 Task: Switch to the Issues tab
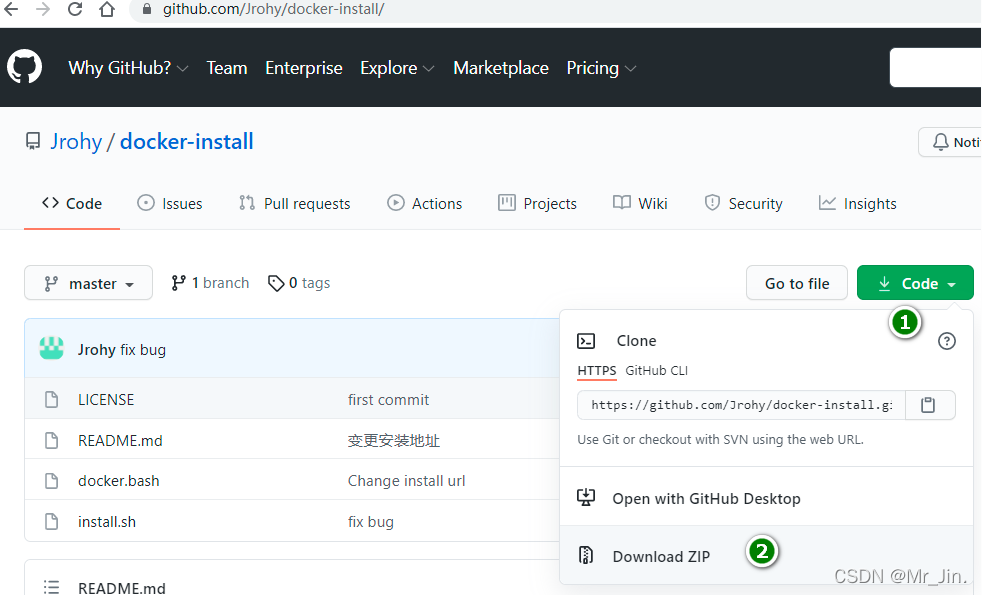(x=170, y=204)
